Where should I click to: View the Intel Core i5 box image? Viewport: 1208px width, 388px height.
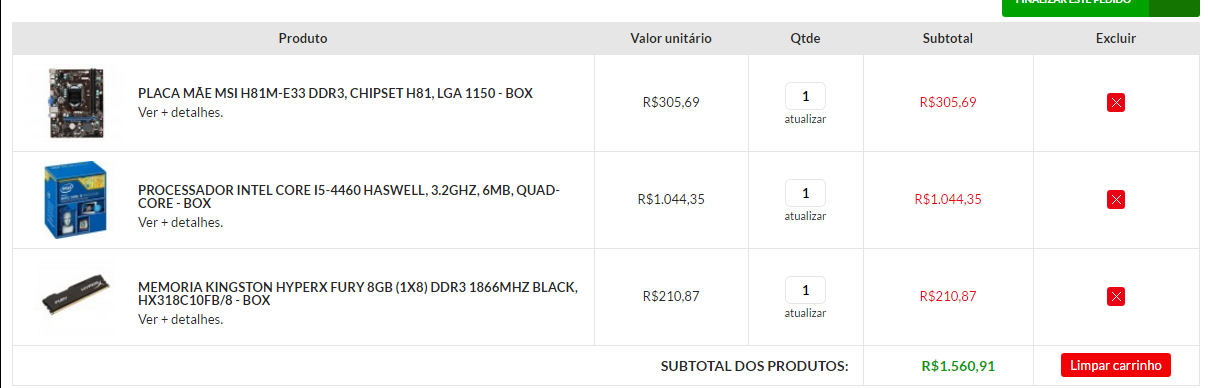pyautogui.click(x=75, y=200)
